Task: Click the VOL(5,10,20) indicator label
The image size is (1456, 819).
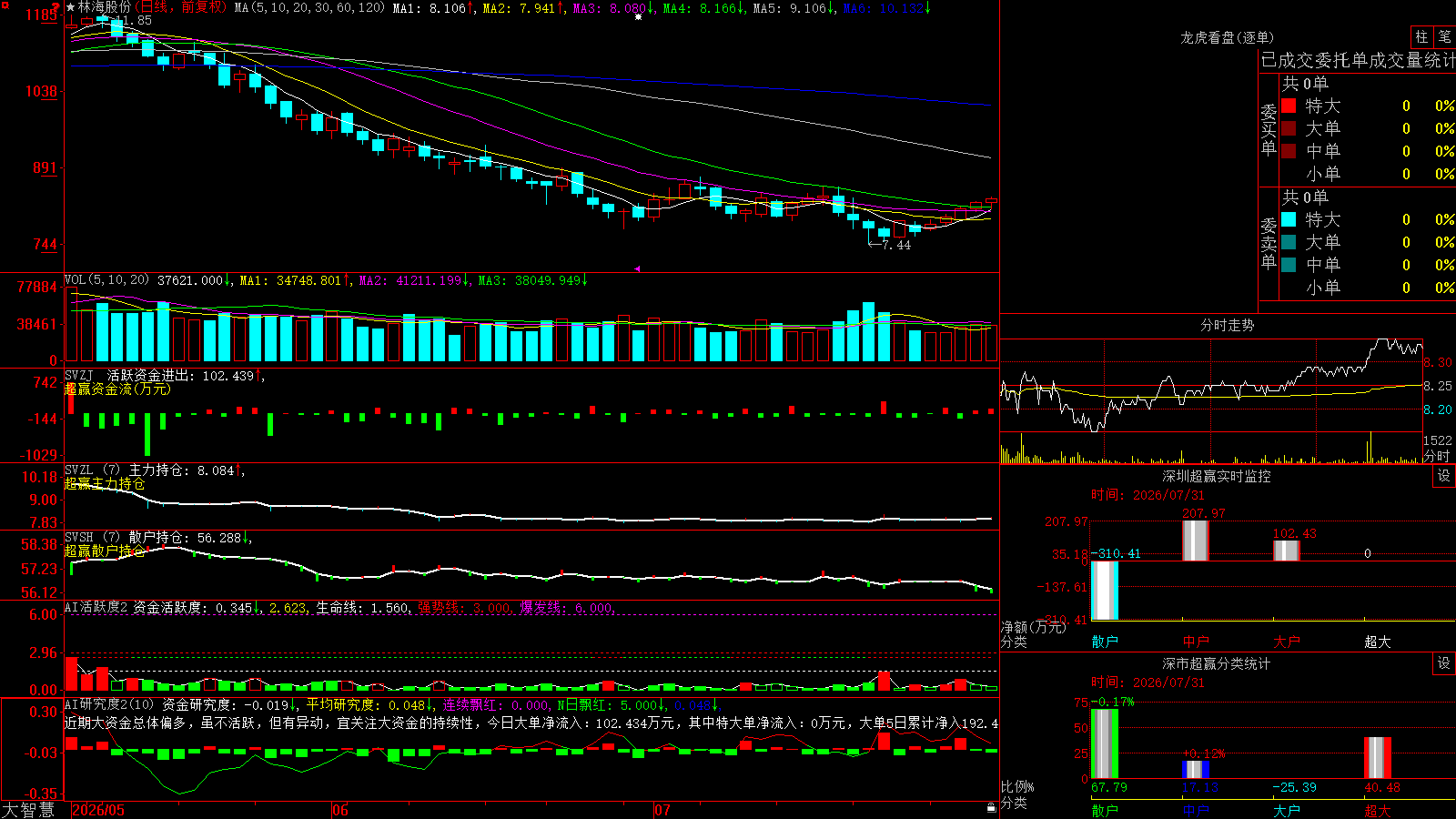Action: (x=106, y=280)
